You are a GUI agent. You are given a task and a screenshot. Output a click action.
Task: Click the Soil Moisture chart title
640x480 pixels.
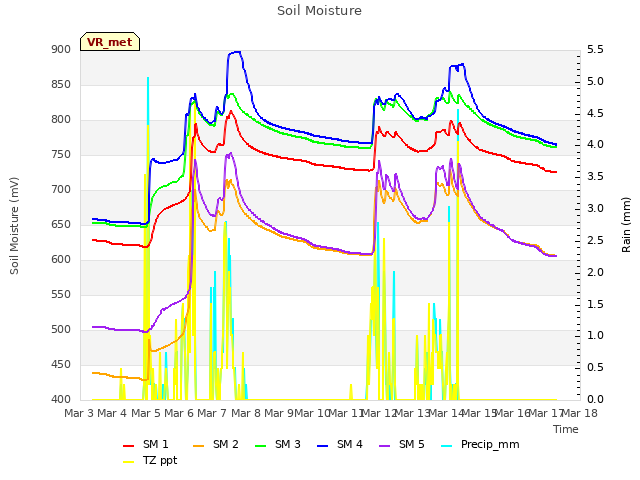point(319,11)
